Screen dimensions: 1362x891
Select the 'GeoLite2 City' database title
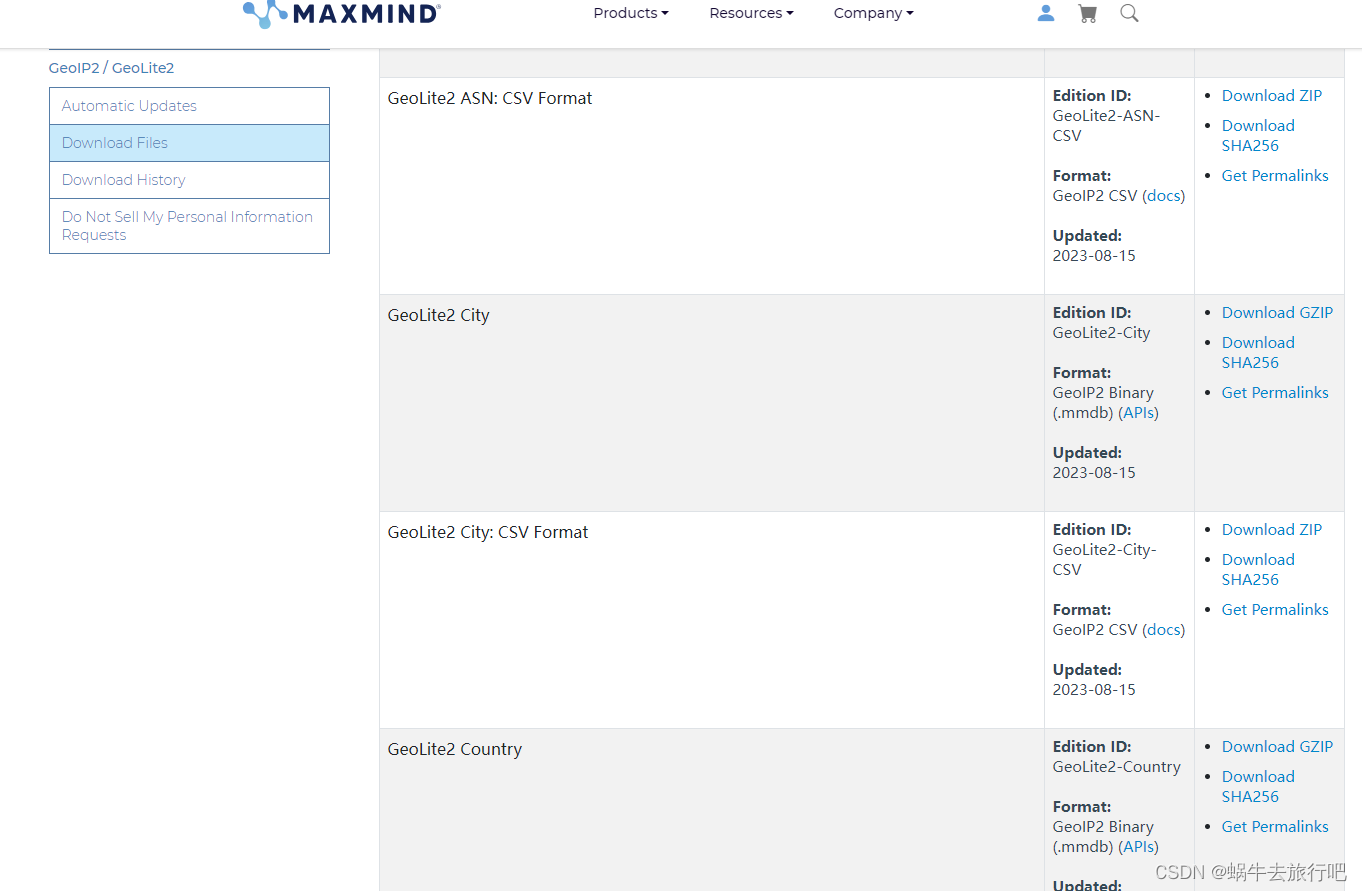click(x=439, y=315)
